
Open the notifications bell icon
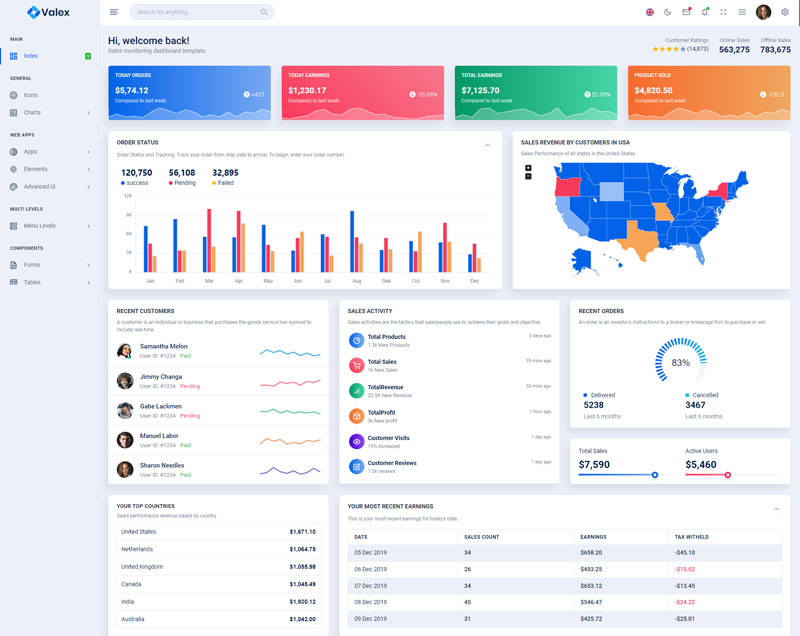704,12
